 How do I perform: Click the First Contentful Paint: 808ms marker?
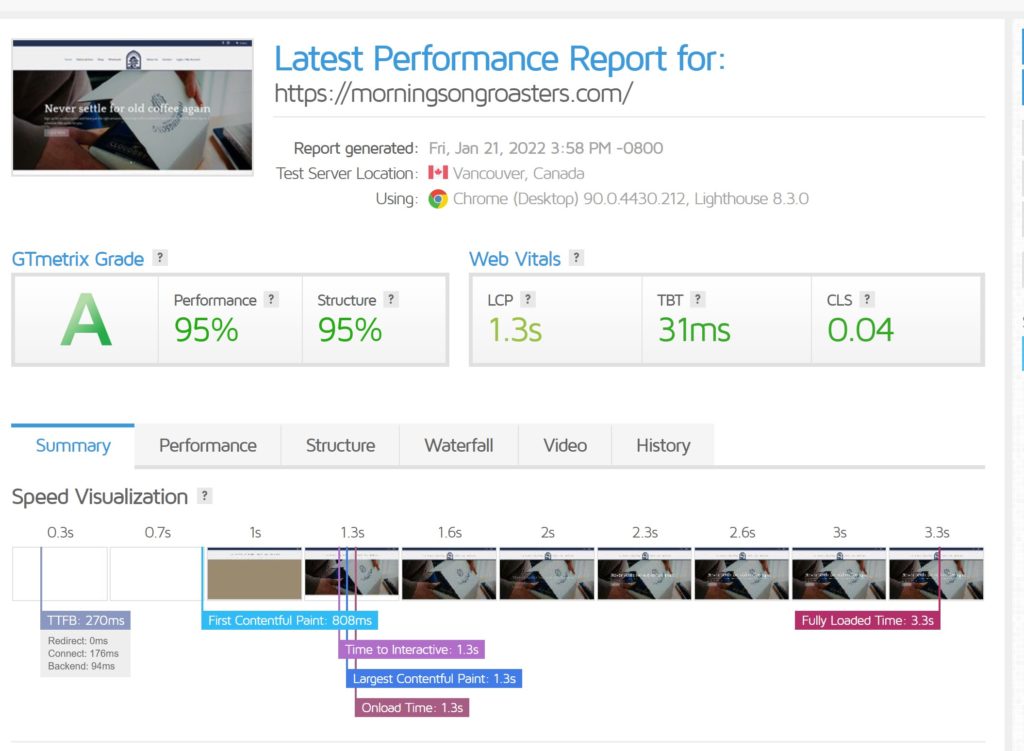point(290,620)
